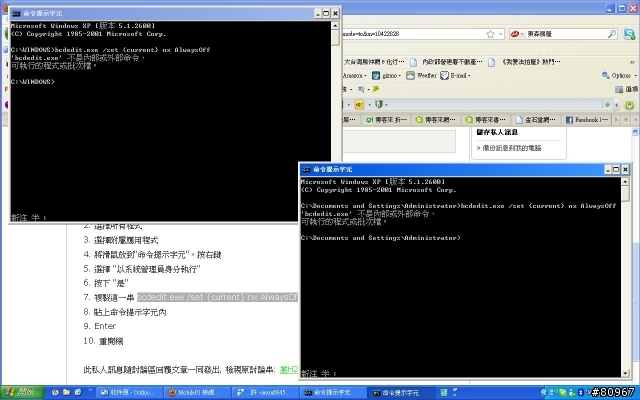Switch to the Facebook browser tab
Viewport: 640px width, 400px height.
coord(587,120)
